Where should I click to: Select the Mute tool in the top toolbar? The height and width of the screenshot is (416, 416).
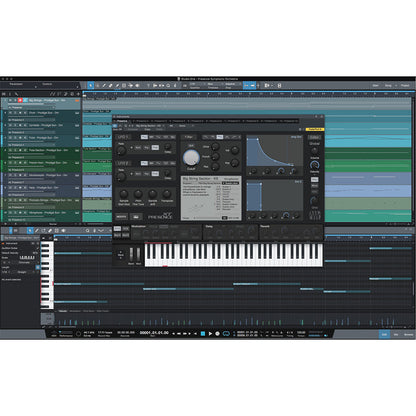124,85
